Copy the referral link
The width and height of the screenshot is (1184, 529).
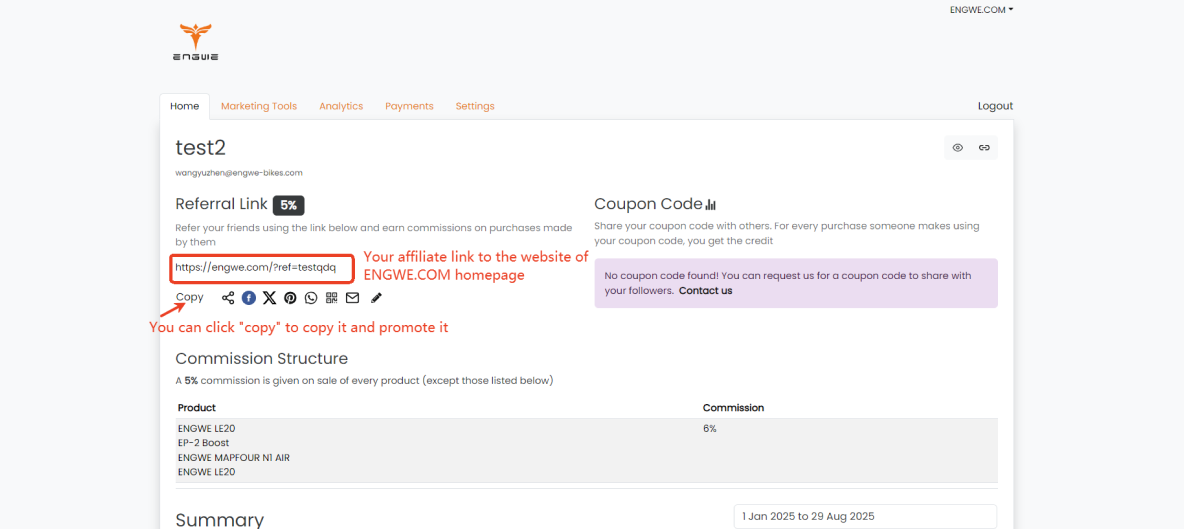point(190,297)
